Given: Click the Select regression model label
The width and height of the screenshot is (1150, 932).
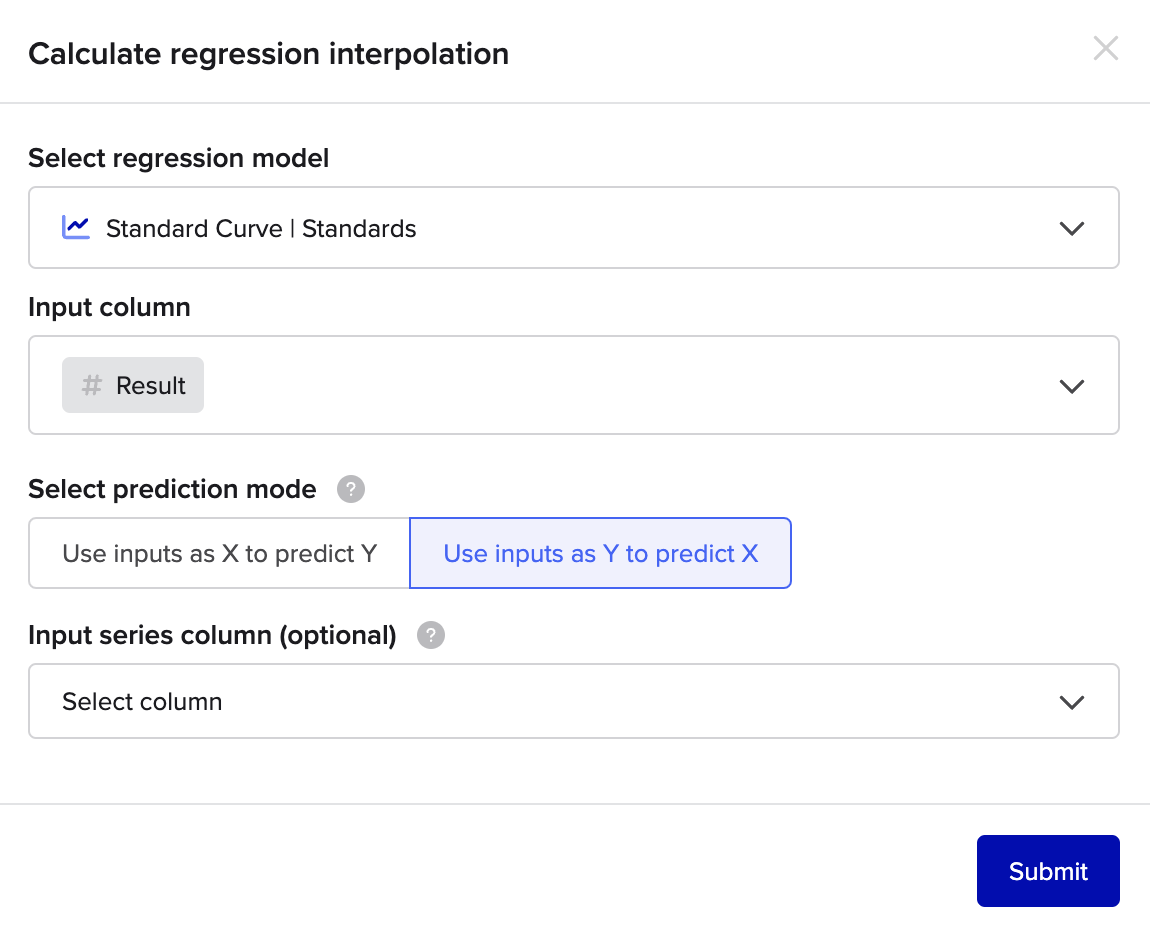Looking at the screenshot, I should point(178,158).
